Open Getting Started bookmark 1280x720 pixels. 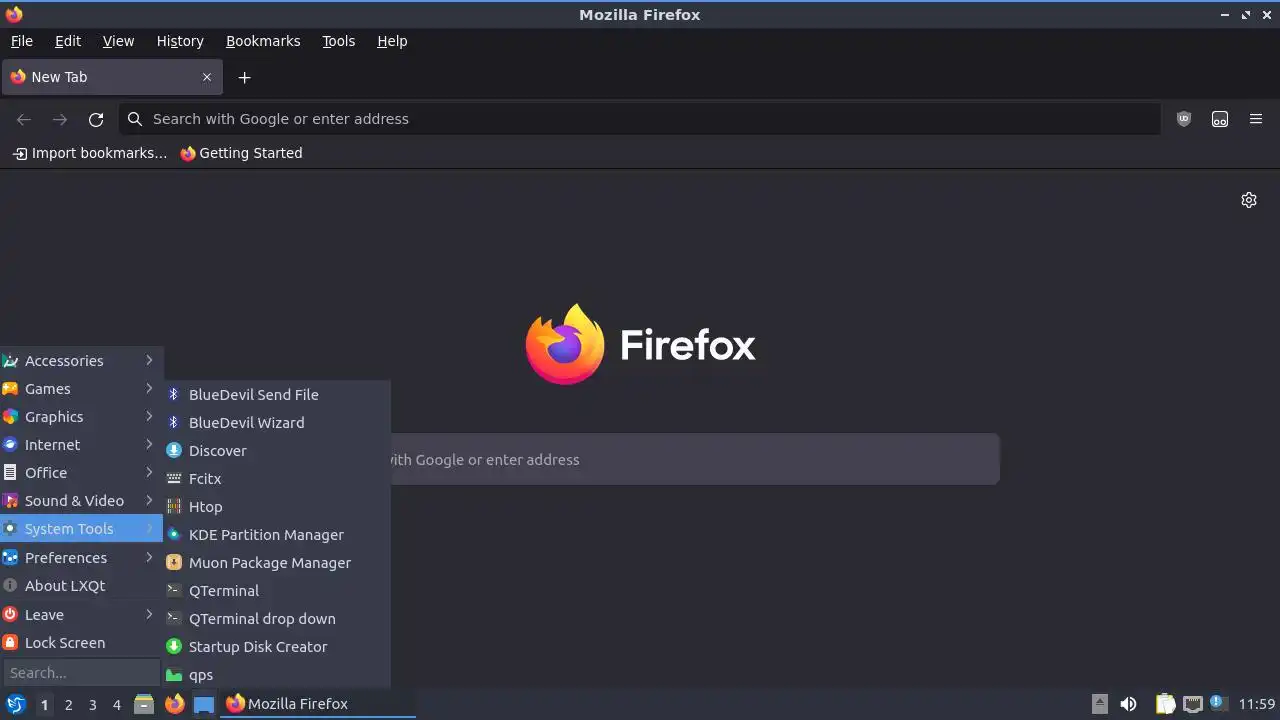241,153
